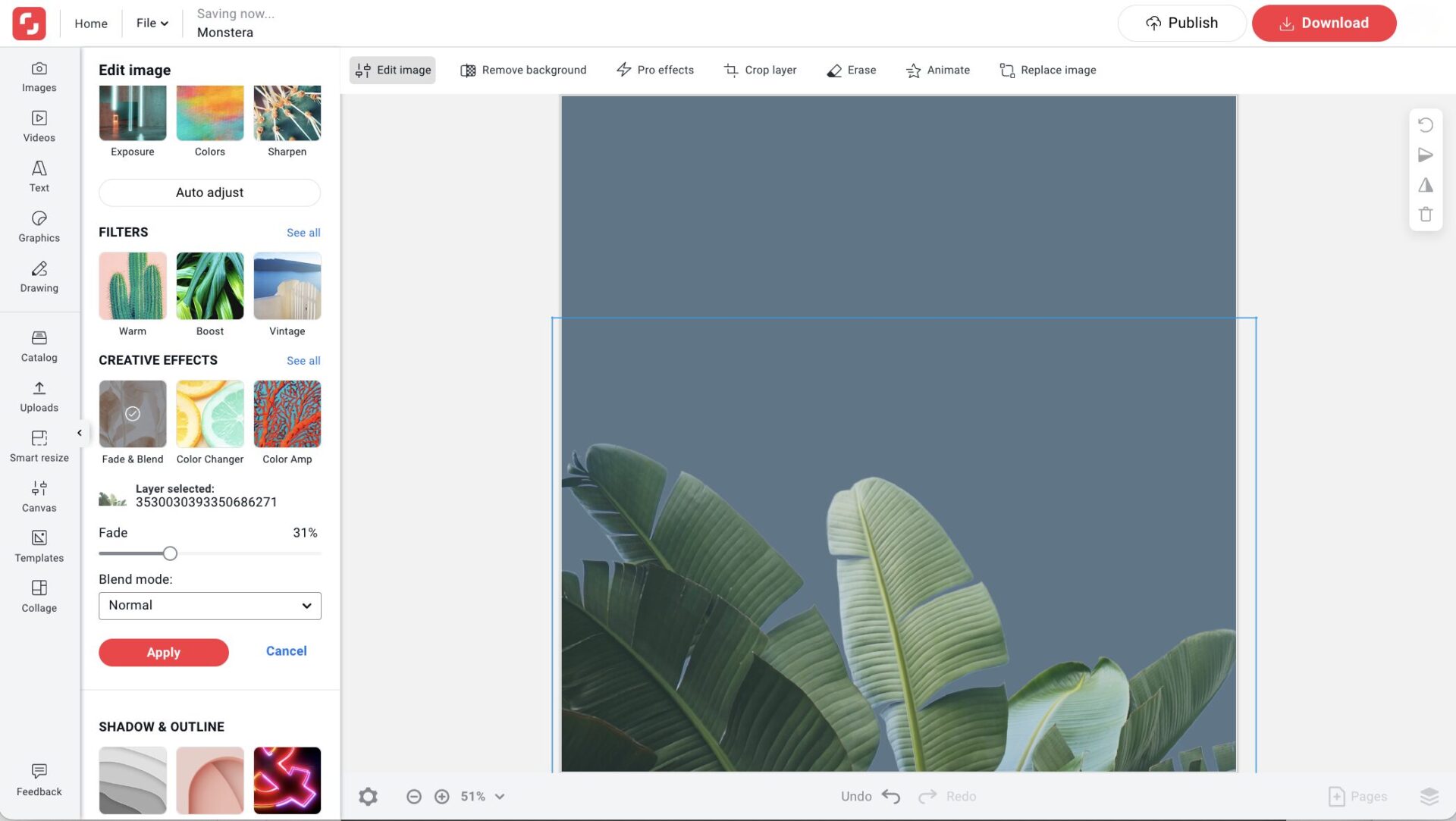Expand the File menu
Image resolution: width=1456 pixels, height=821 pixels.
150,23
